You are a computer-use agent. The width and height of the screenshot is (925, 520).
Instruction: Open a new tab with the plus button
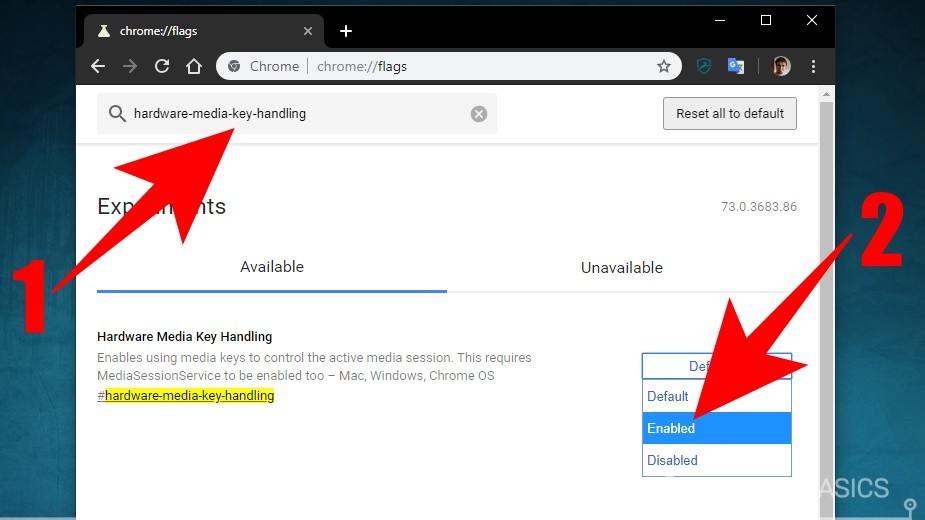346,31
